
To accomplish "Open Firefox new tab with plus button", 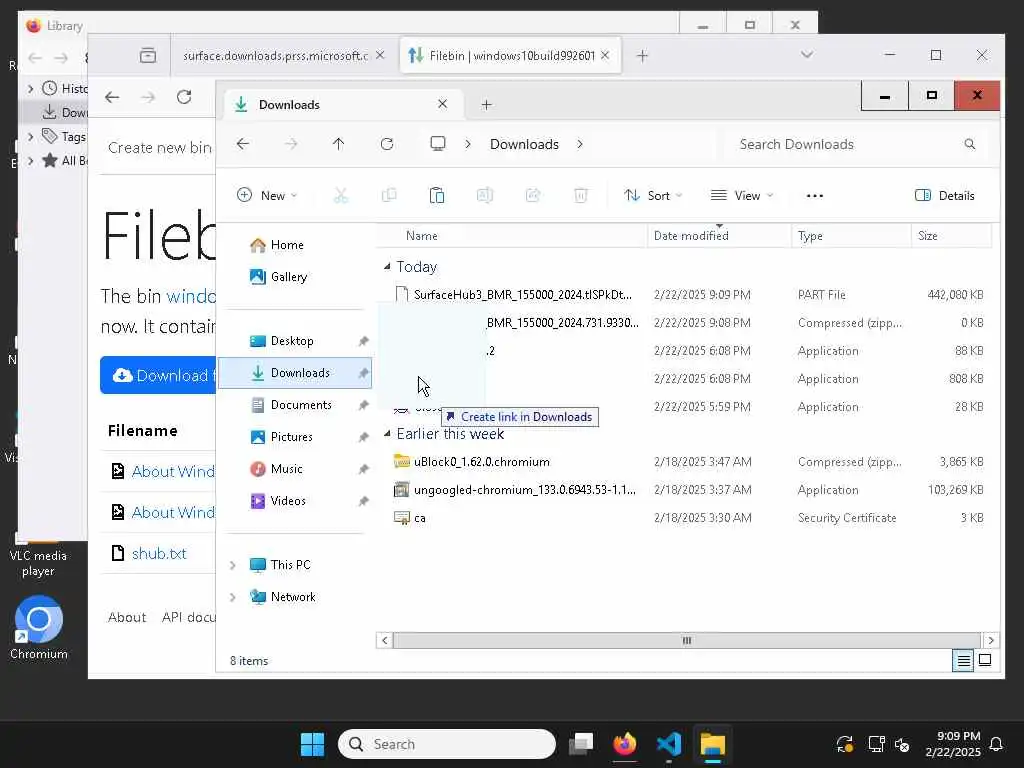I will pos(642,56).
